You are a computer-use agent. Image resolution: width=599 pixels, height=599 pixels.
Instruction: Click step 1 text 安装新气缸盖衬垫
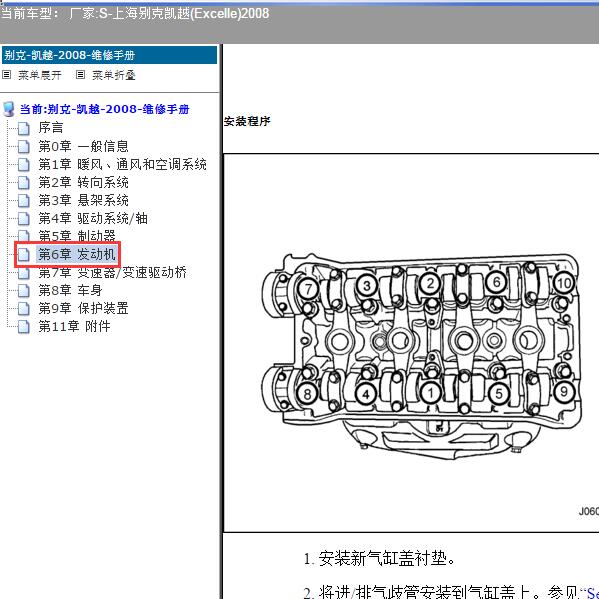[x=387, y=559]
